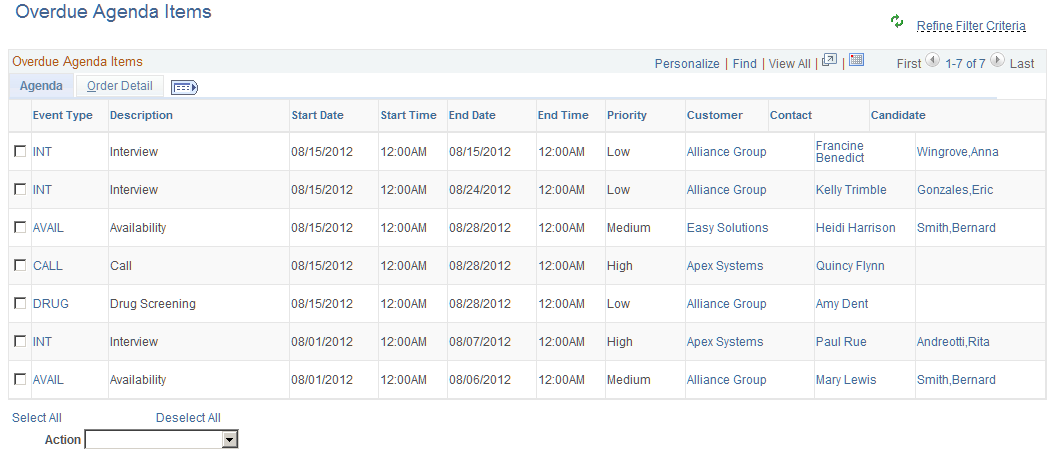1050x457 pixels.
Task: Tick the checkbox for Drug Screening row
Action: (x=20, y=304)
